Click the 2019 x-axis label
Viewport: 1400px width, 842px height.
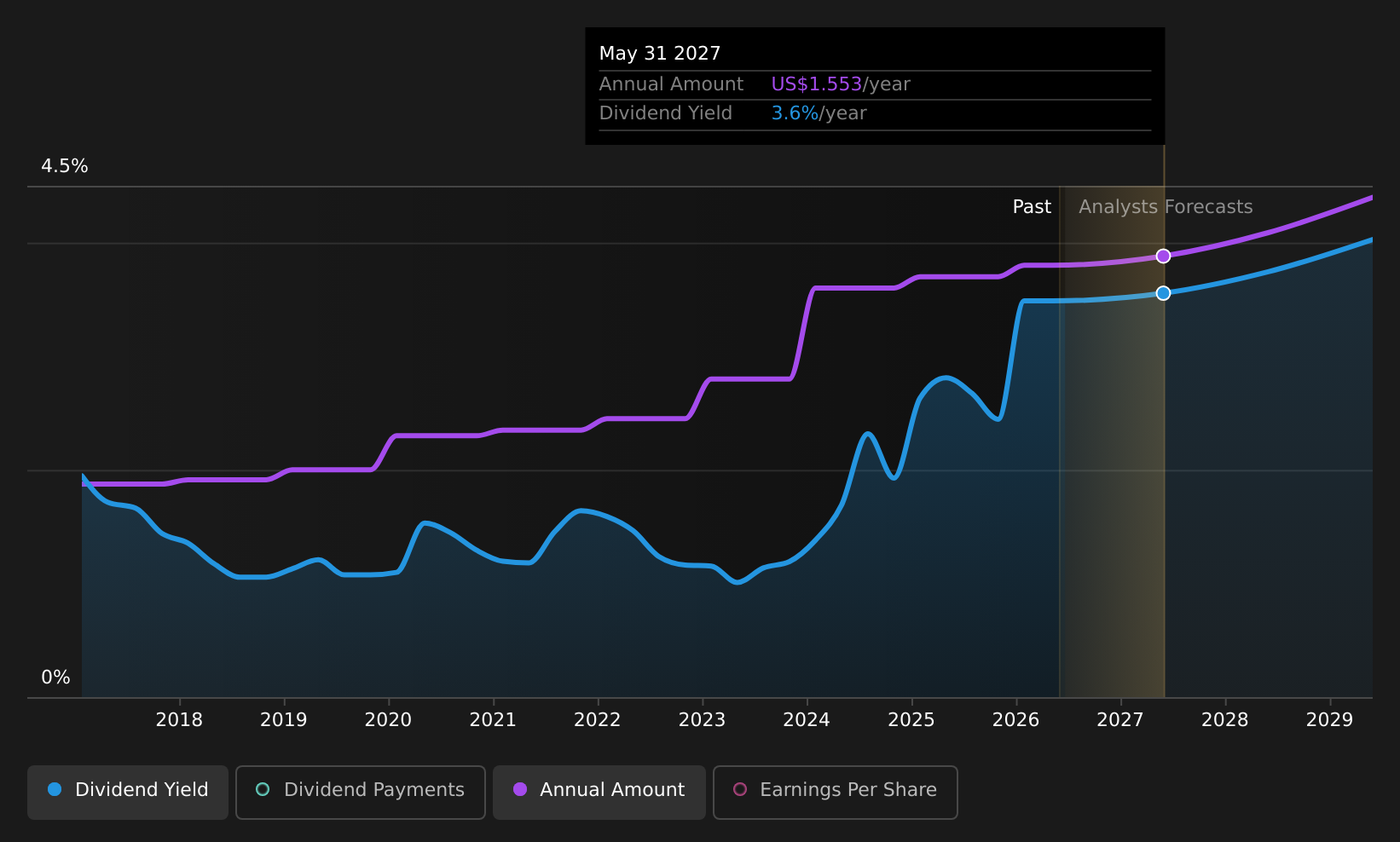point(284,720)
